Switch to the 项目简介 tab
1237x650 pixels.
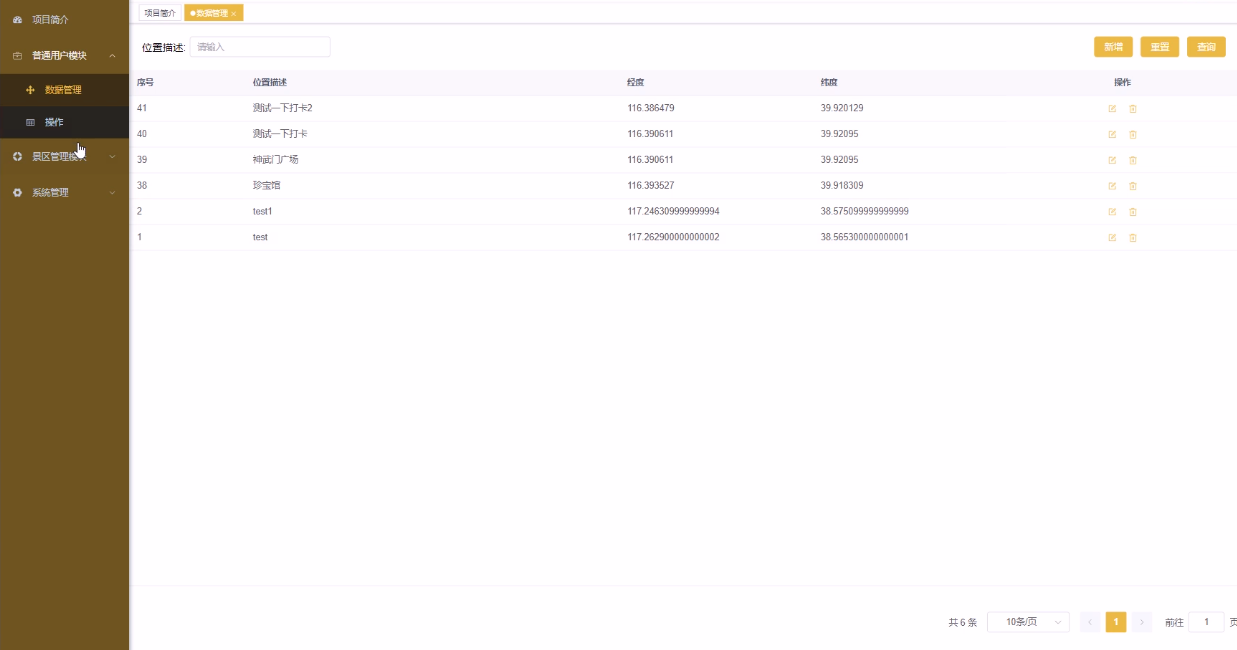tap(160, 13)
